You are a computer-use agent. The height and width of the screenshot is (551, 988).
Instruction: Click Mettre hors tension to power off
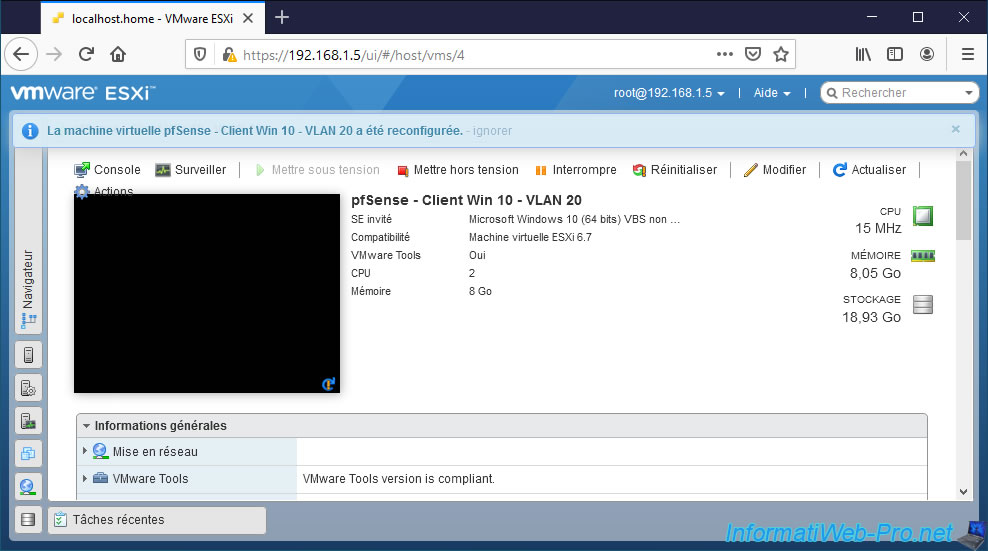pyautogui.click(x=458, y=170)
